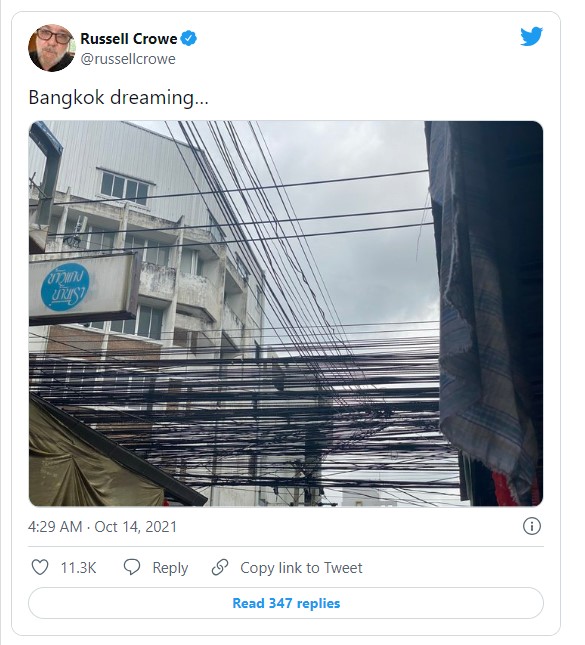Image resolution: width=585 pixels, height=645 pixels.
Task: Open the Bangkok power lines photo
Action: [286, 313]
